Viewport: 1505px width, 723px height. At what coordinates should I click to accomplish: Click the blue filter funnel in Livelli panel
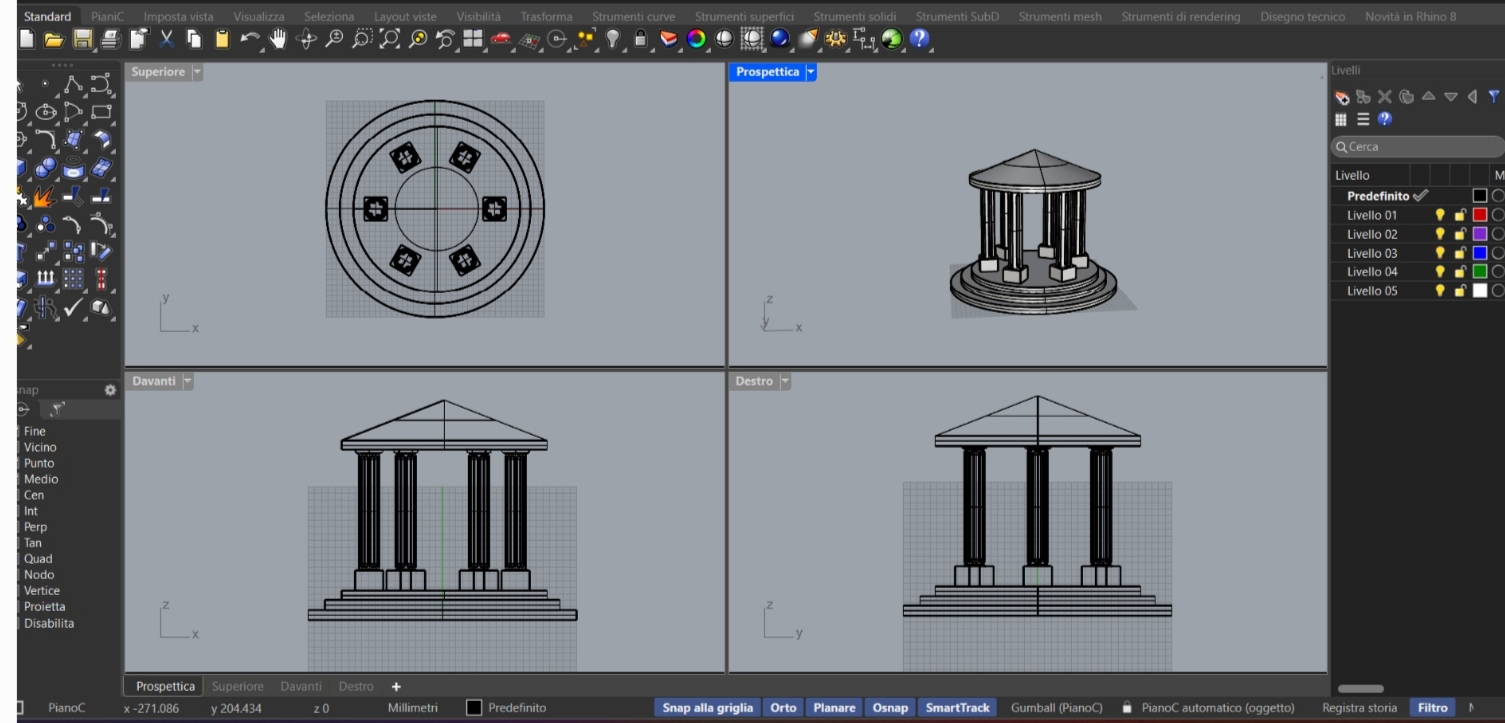click(x=1494, y=97)
